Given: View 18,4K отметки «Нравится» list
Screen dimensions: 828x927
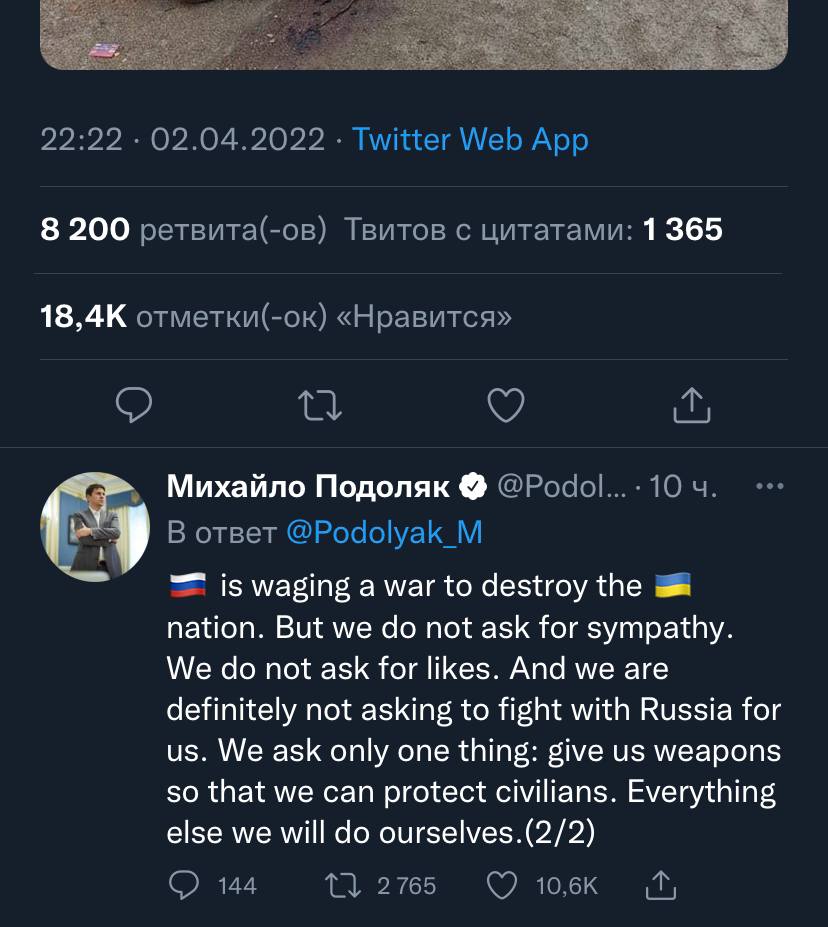Looking at the screenshot, I should tap(276, 317).
